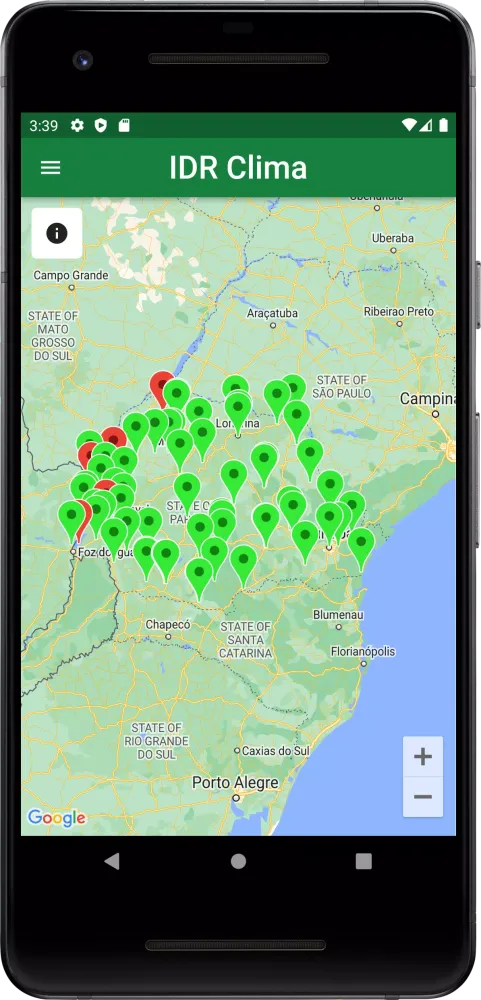Tap the battery indicator in status bar
Image resolution: width=481 pixels, height=1000 pixels.
pyautogui.click(x=443, y=126)
